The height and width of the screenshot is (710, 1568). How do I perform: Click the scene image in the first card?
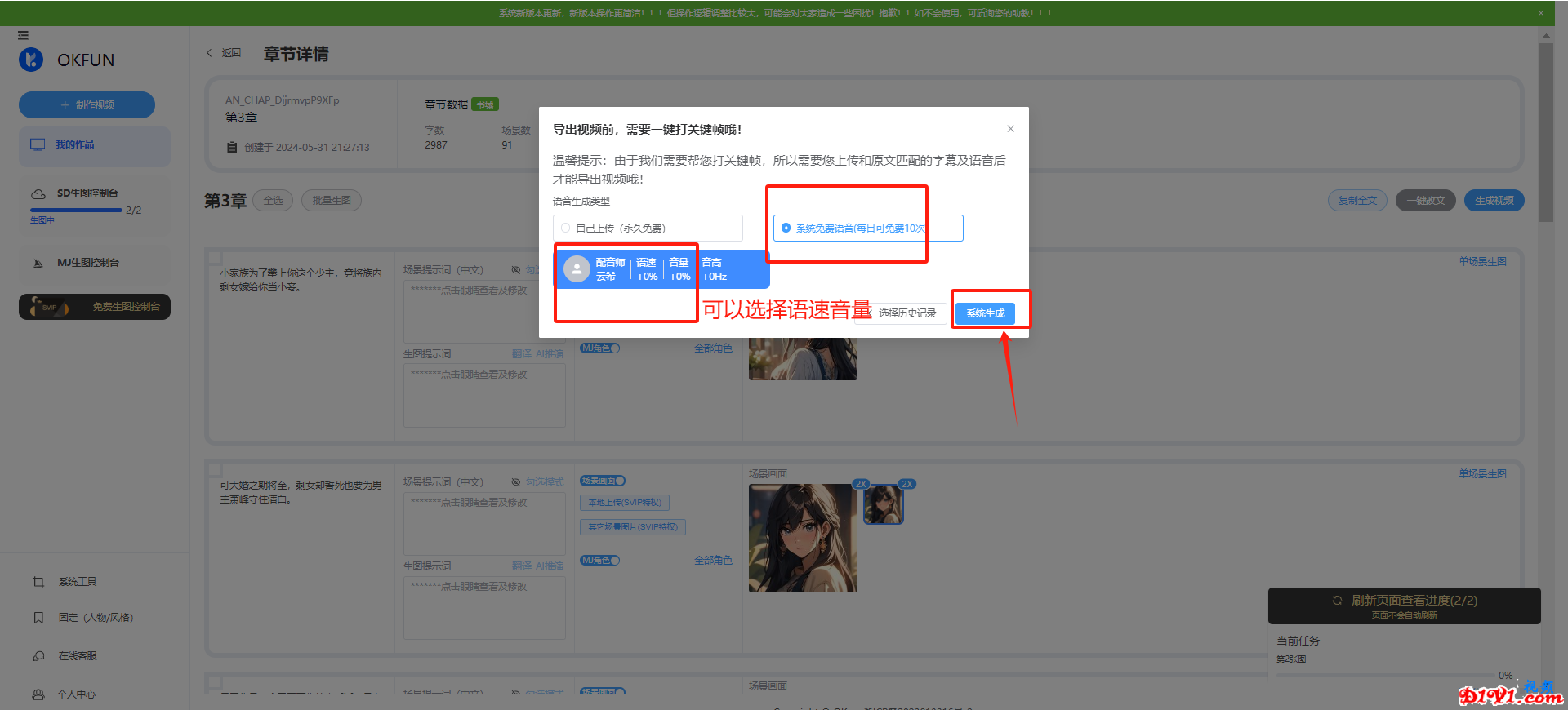pyautogui.click(x=803, y=359)
